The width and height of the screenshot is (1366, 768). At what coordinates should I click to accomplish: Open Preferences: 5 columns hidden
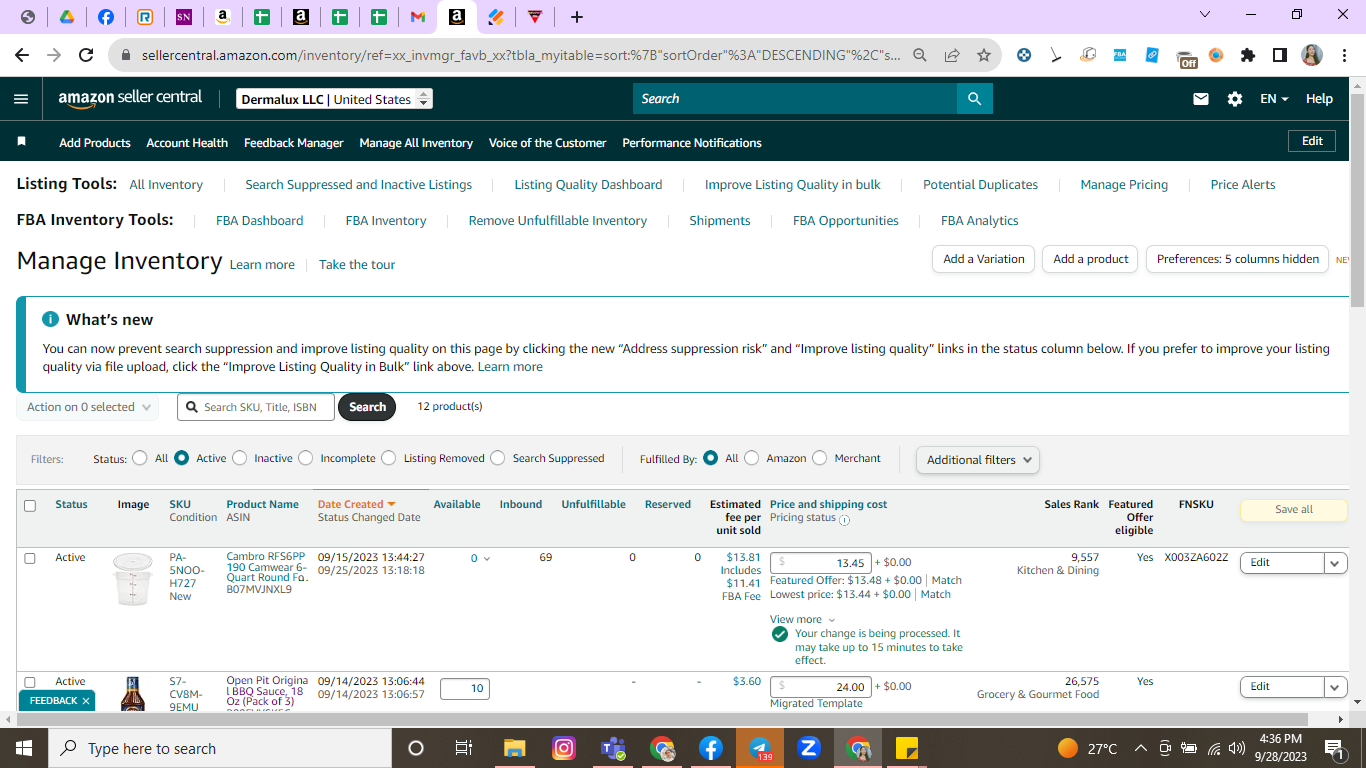coord(1238,259)
